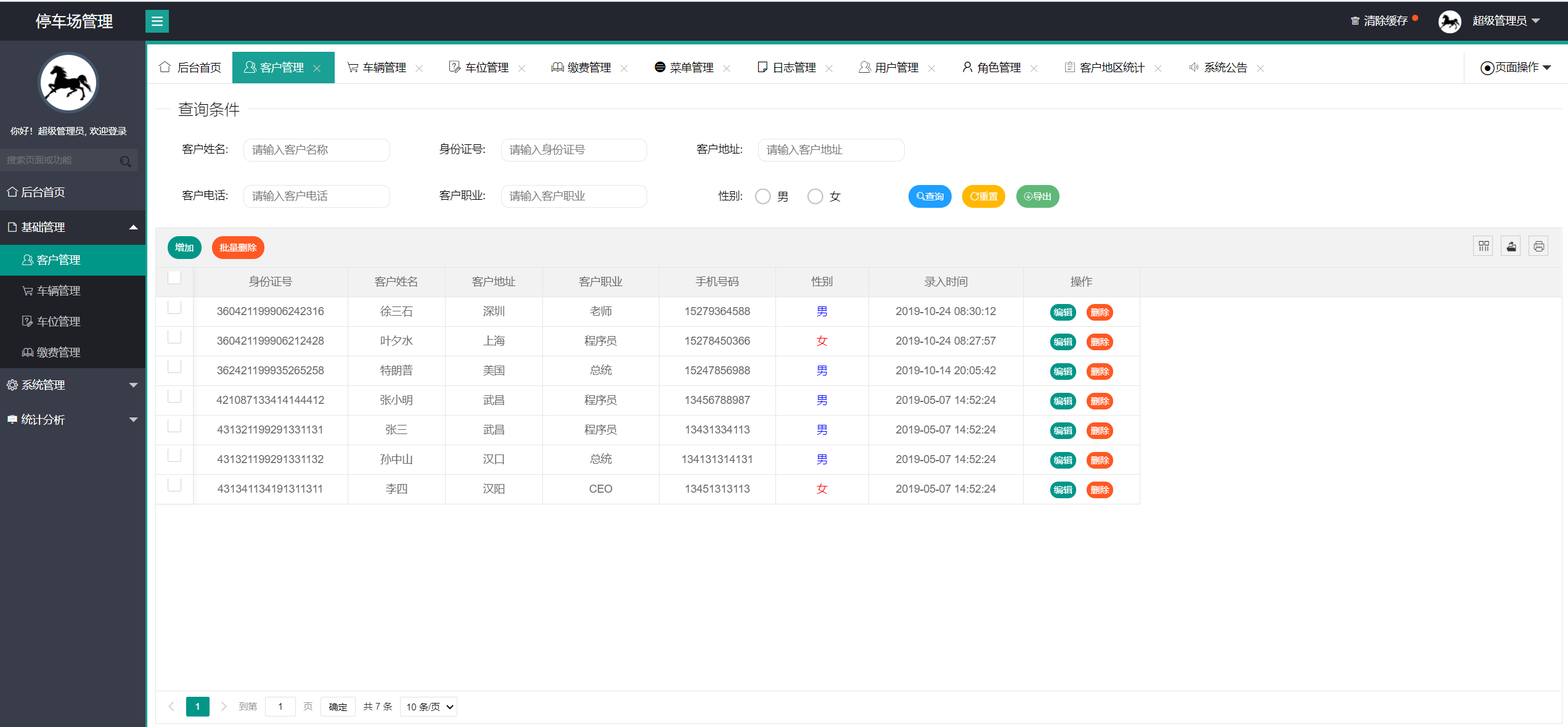
Task: Click the clear cache trash icon
Action: [x=1355, y=21]
